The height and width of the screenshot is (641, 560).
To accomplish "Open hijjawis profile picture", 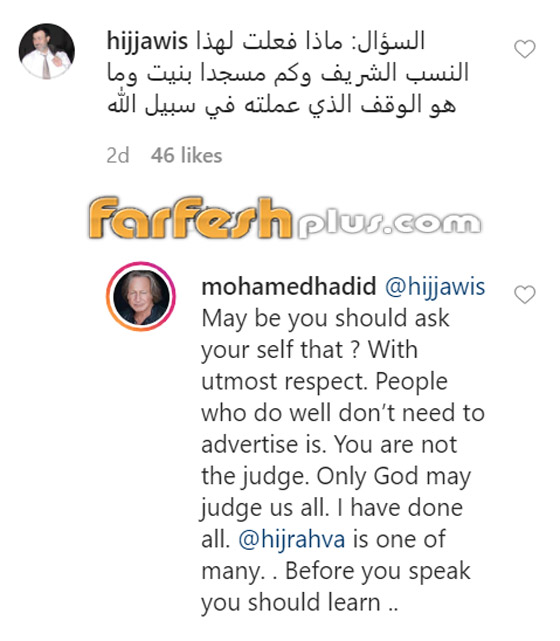I will [x=47, y=51].
